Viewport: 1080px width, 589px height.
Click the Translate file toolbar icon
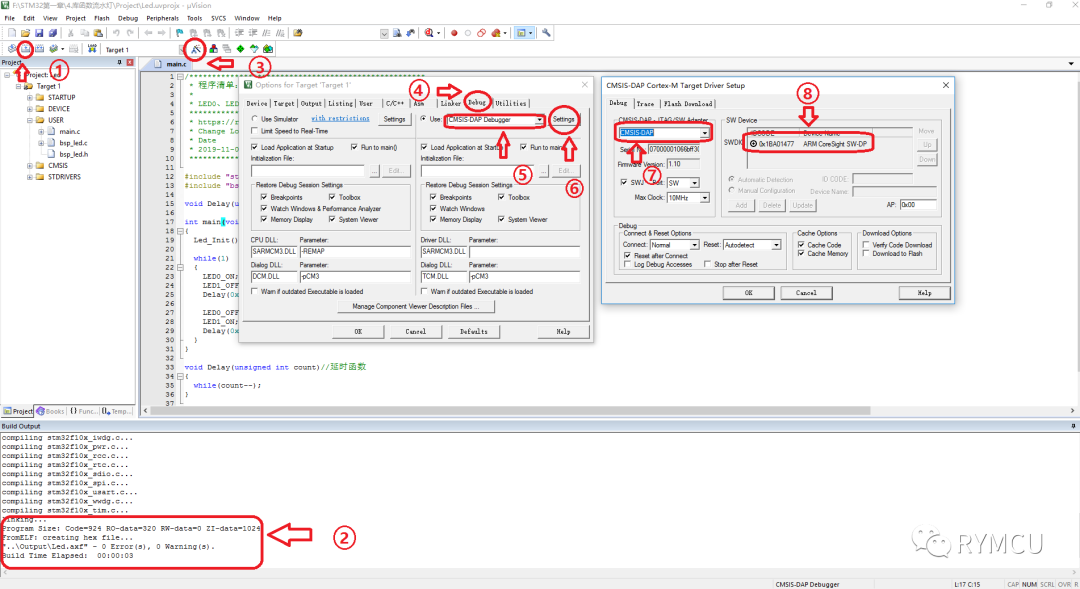point(12,49)
